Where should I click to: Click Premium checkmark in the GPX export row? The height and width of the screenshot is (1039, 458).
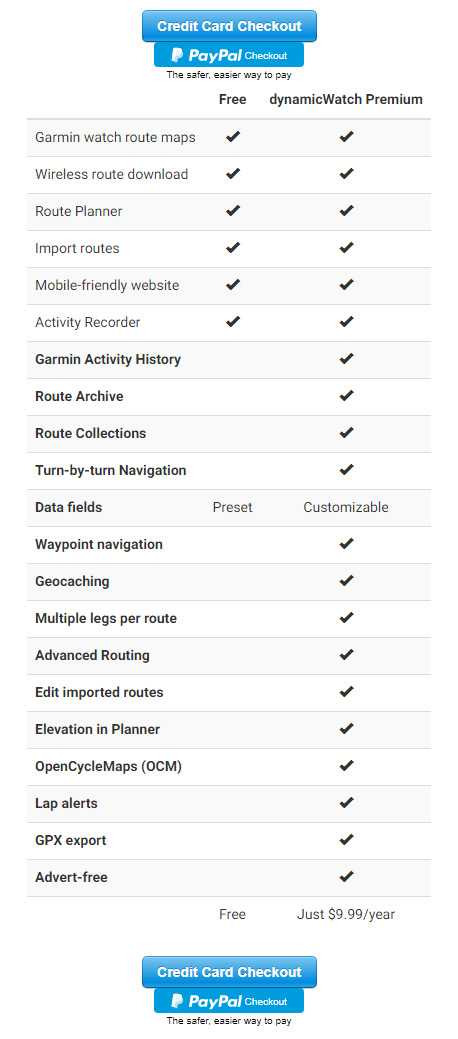point(346,840)
